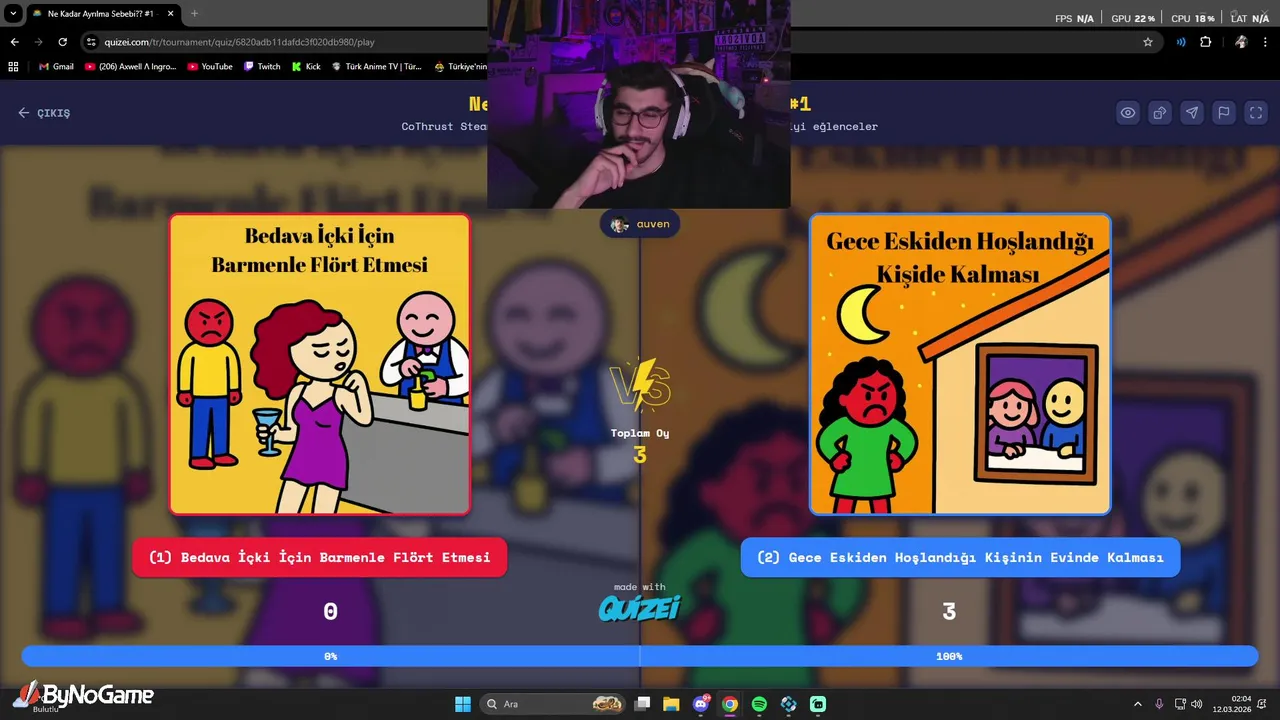The height and width of the screenshot is (720, 1280).
Task: Open the network icon in system tray
Action: [x=1181, y=704]
